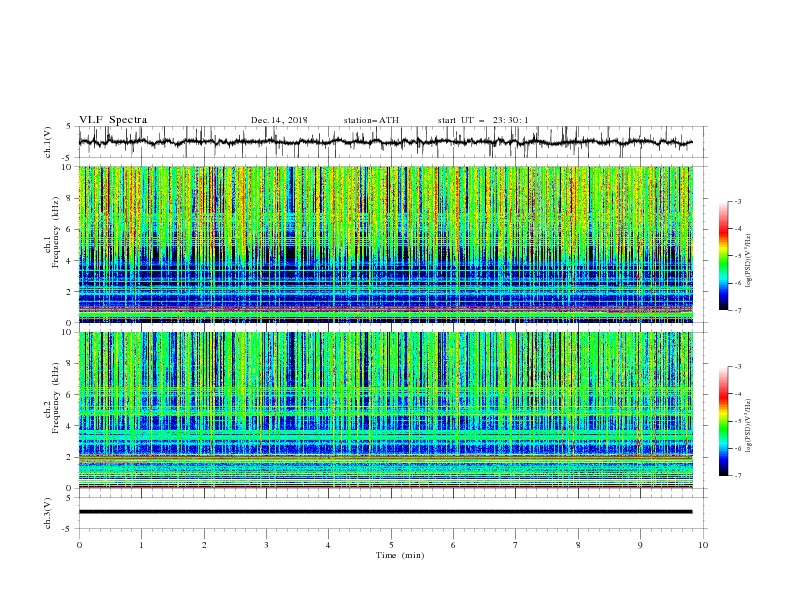Click the "3" tick on the time axis
The width and height of the screenshot is (792, 612).
tap(266, 545)
